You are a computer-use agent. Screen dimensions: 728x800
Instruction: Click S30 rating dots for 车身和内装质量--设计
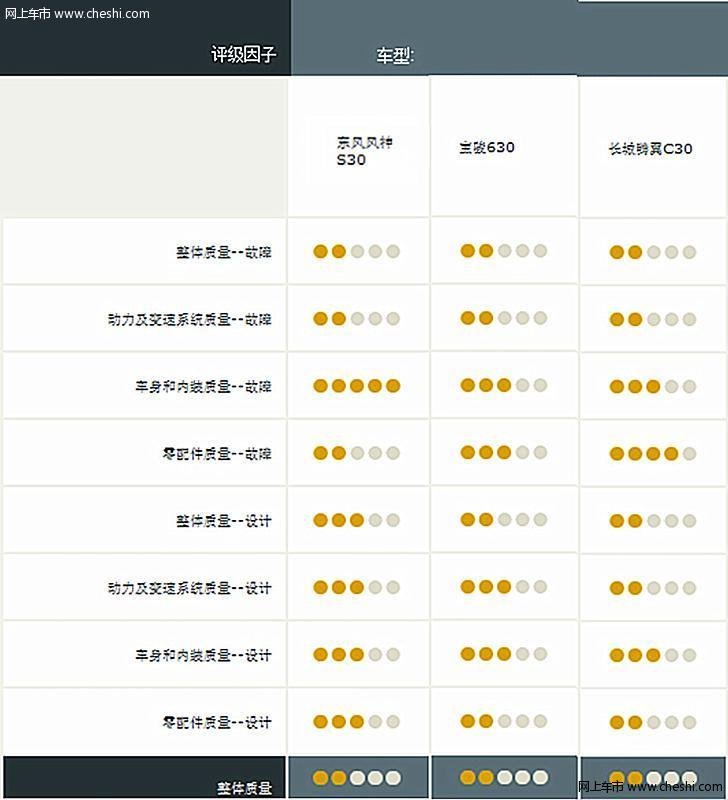click(357, 654)
